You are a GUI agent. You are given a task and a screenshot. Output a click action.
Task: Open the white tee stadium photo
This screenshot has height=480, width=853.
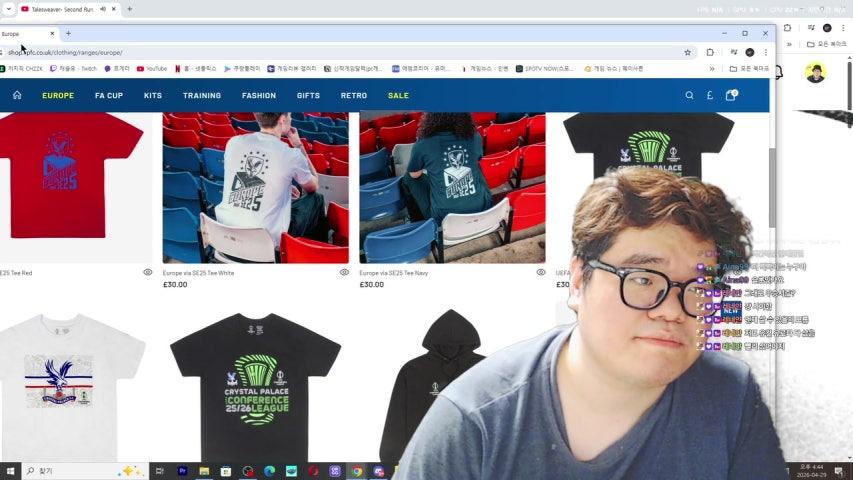coord(256,188)
